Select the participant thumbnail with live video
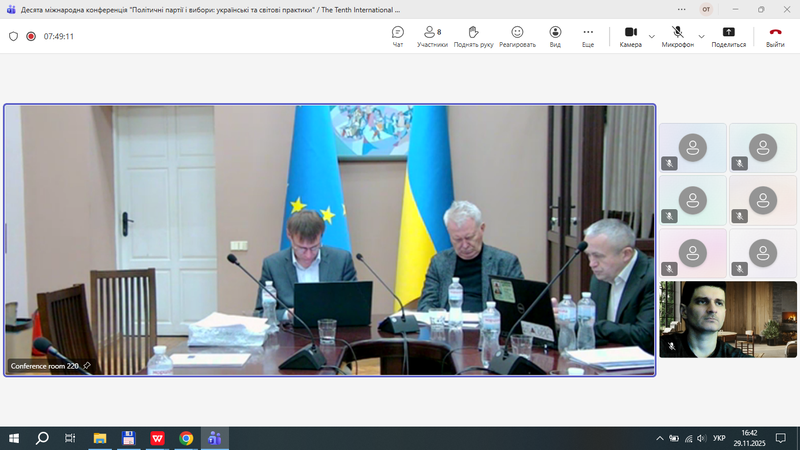Screen dimensions: 800x450 [x=728, y=319]
